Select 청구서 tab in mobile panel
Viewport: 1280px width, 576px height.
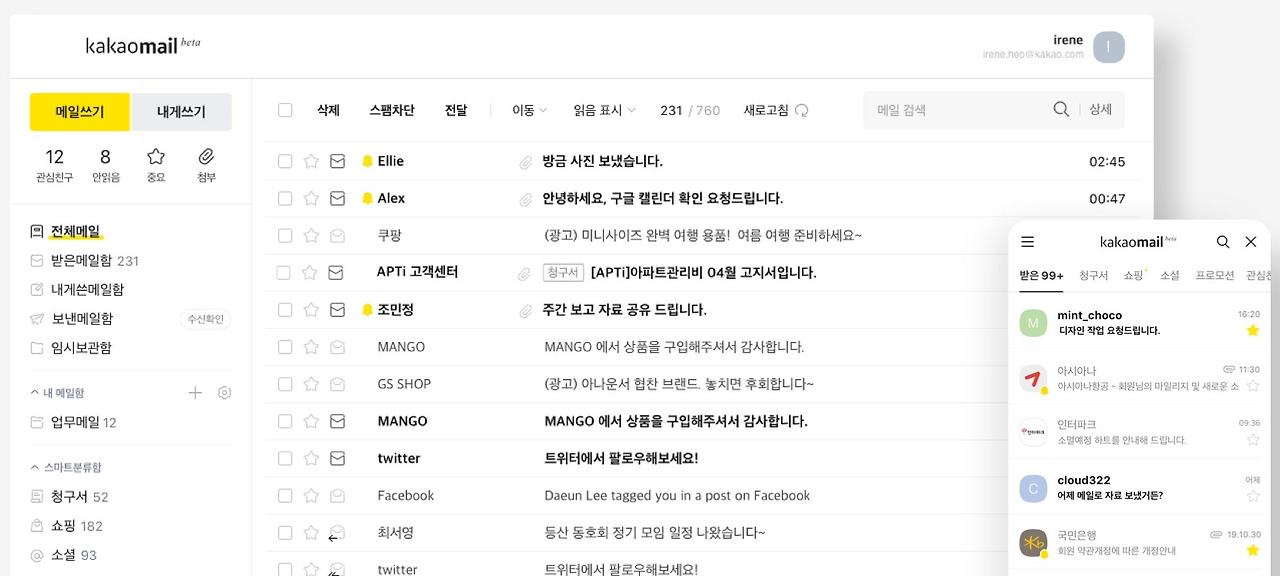pyautogui.click(x=1093, y=275)
